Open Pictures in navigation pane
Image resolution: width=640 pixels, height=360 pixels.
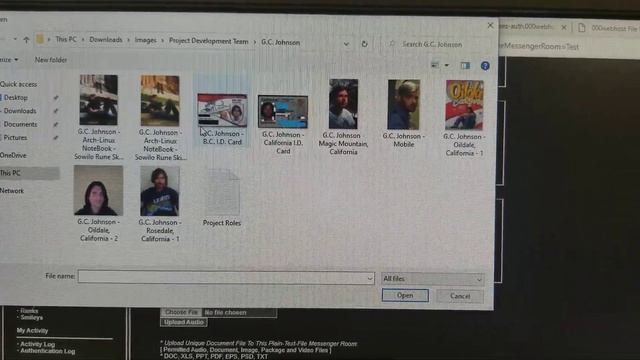[15, 138]
